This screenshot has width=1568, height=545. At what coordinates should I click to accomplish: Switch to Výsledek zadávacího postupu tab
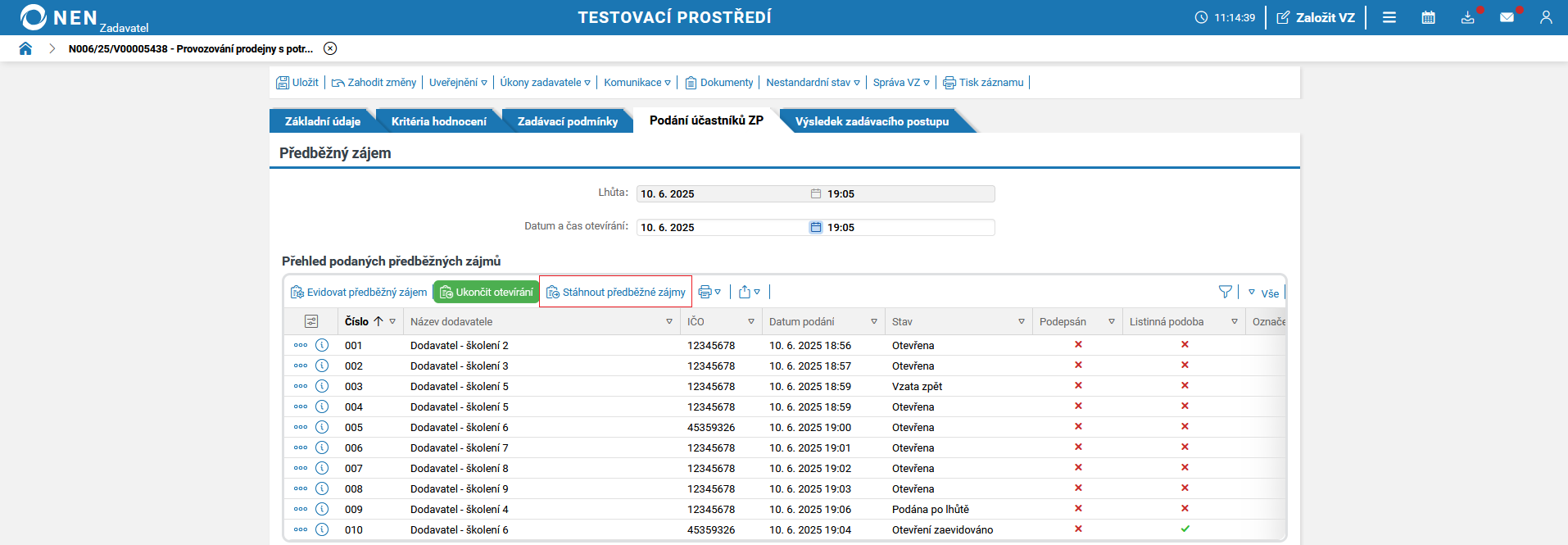(x=872, y=121)
